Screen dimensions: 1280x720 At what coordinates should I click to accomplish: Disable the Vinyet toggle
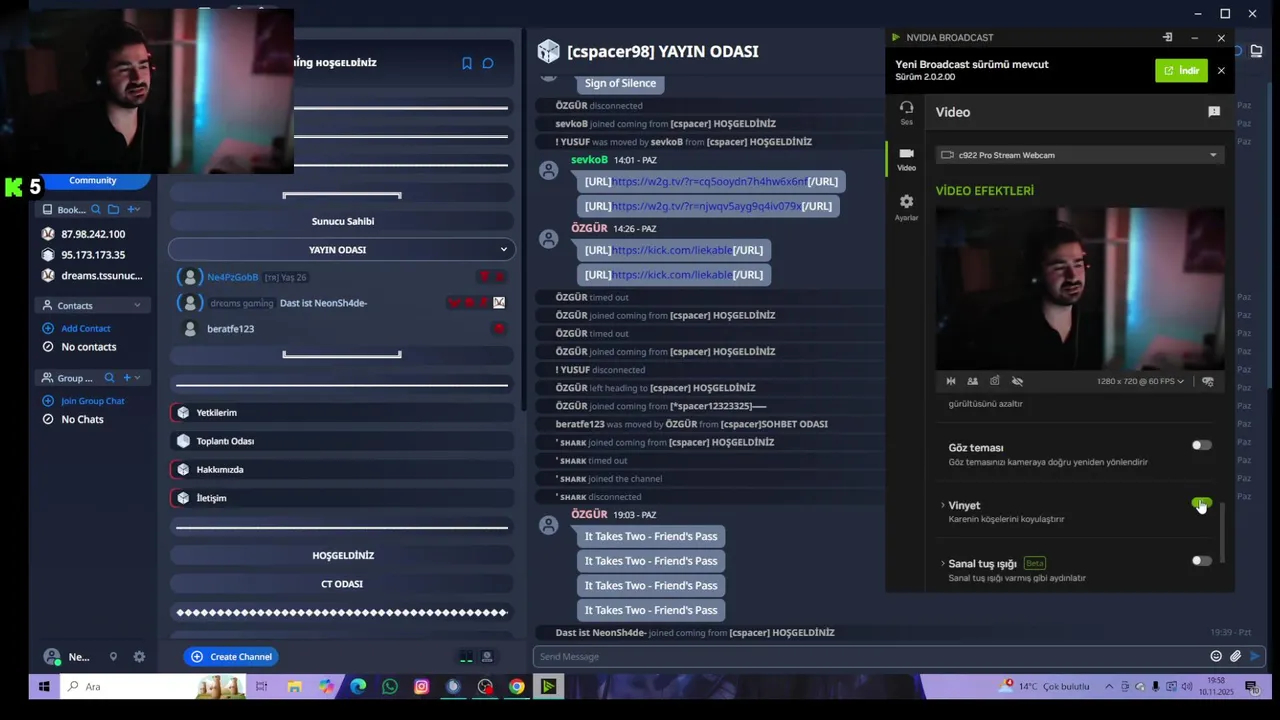pyautogui.click(x=1202, y=503)
